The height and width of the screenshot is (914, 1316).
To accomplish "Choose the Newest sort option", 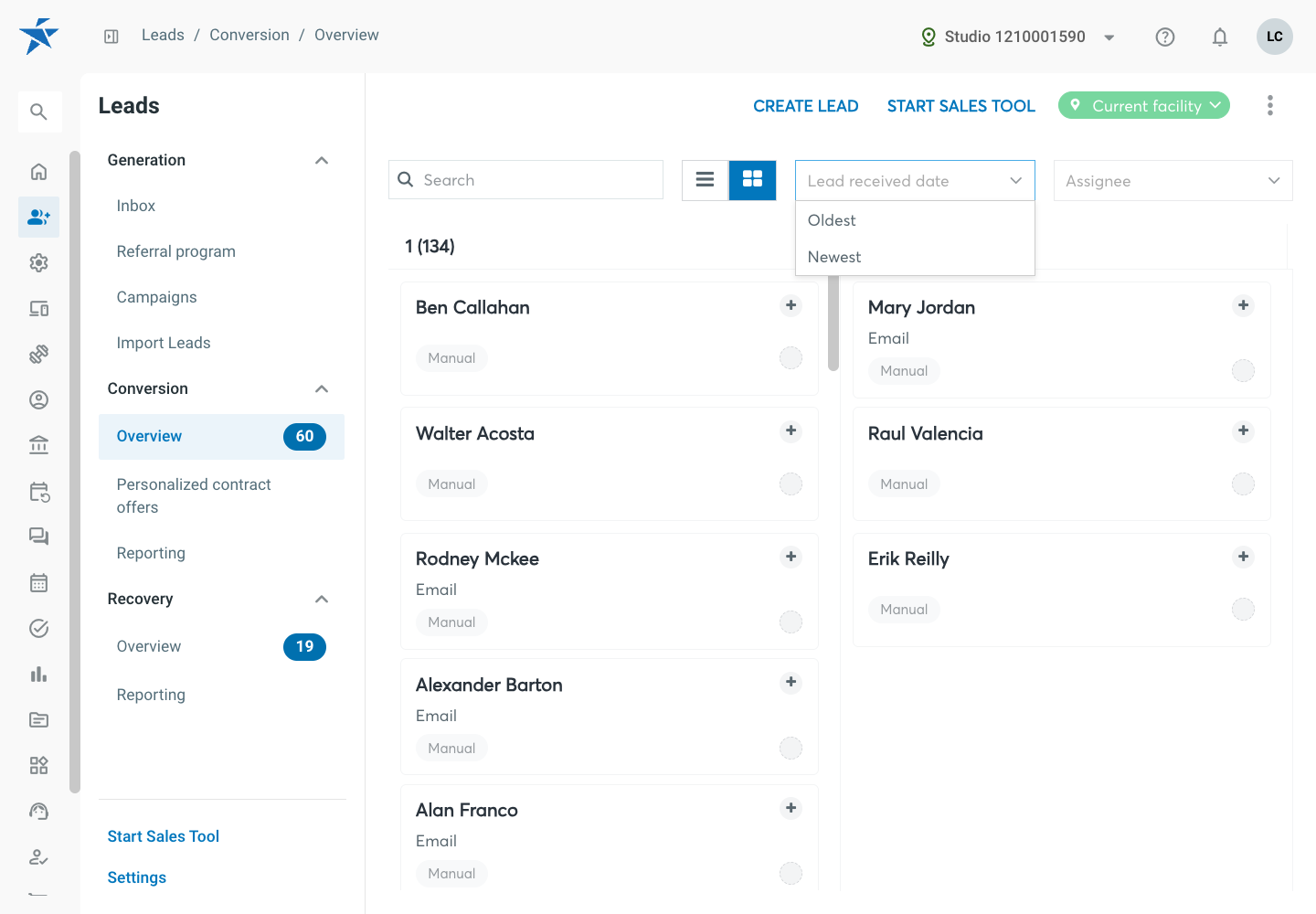I will point(915,257).
